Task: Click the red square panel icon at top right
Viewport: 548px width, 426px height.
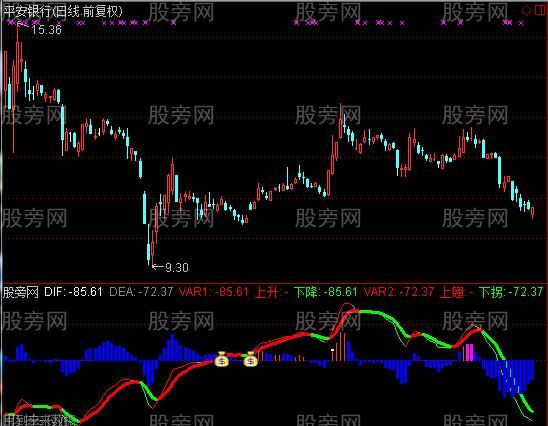Action: 540,10
